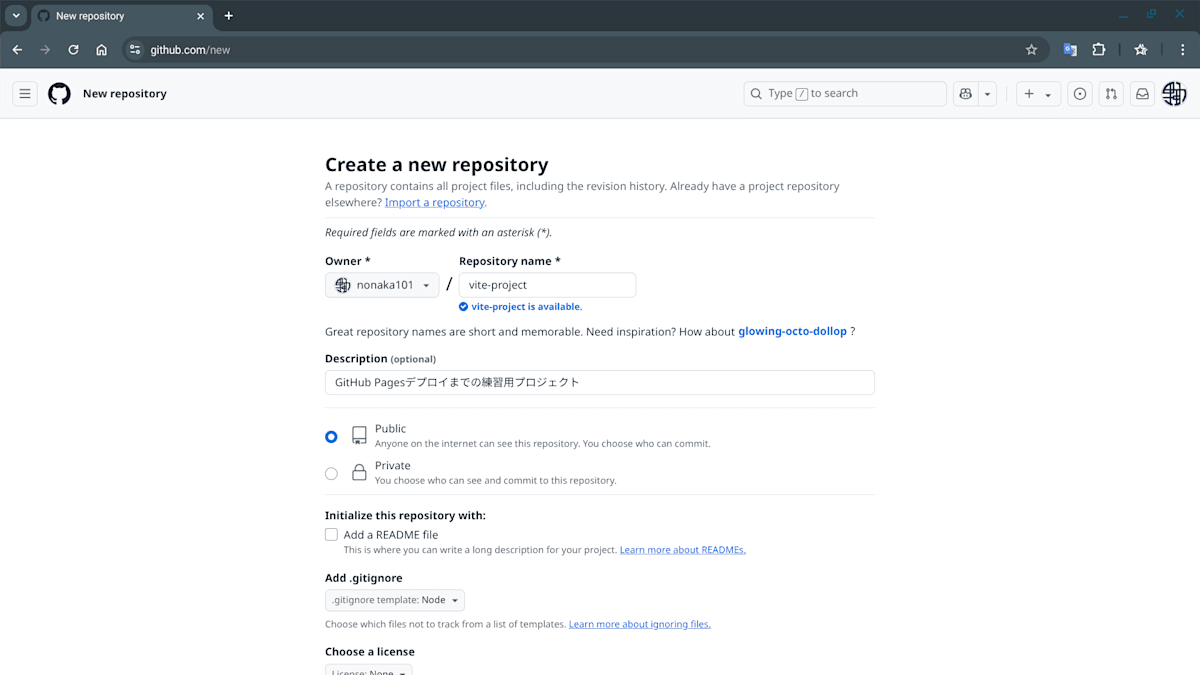Open the tab search dropdown arrow
The width and height of the screenshot is (1200, 675).
16,16
